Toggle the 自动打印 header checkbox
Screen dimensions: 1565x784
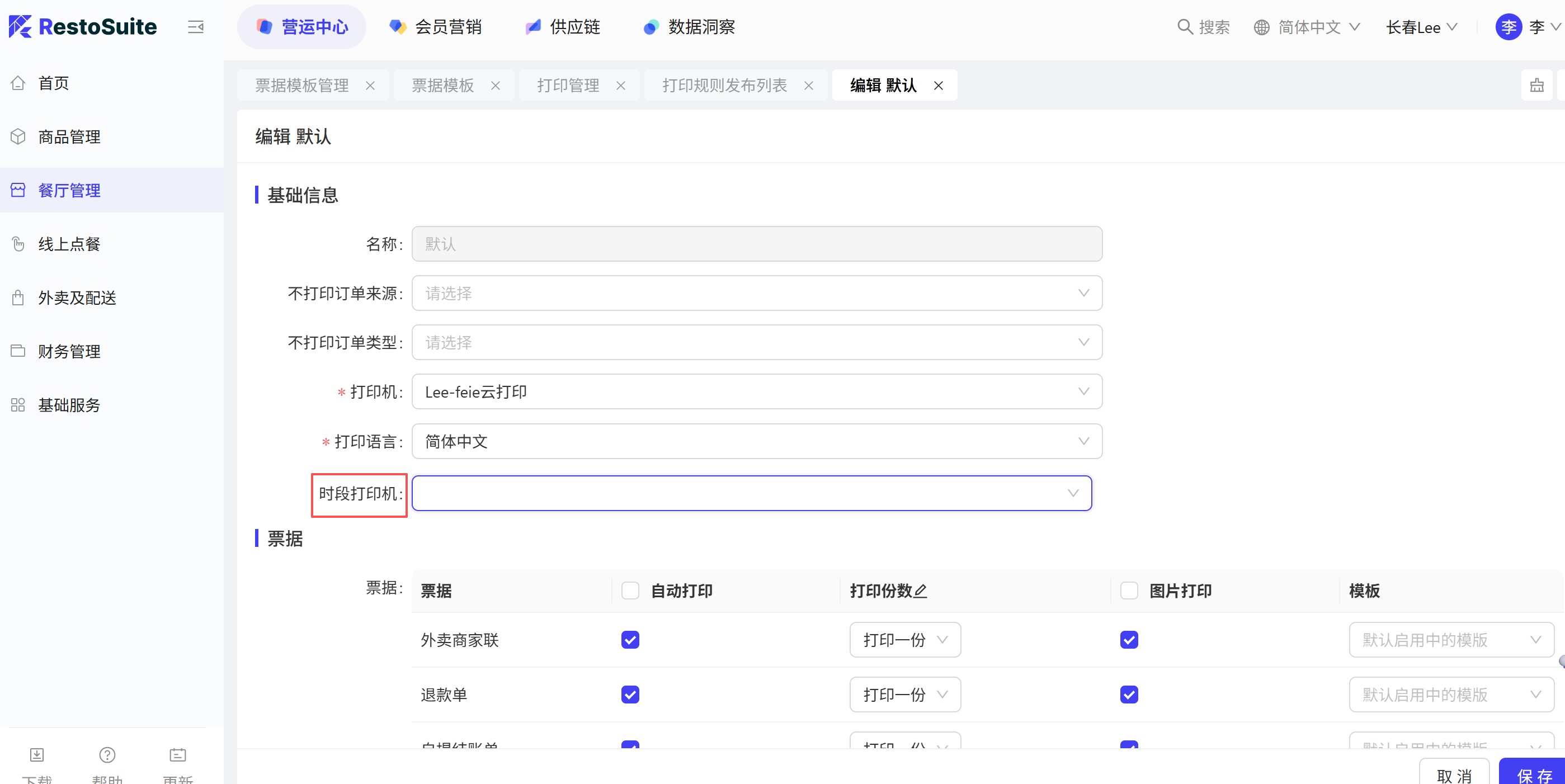(x=630, y=591)
